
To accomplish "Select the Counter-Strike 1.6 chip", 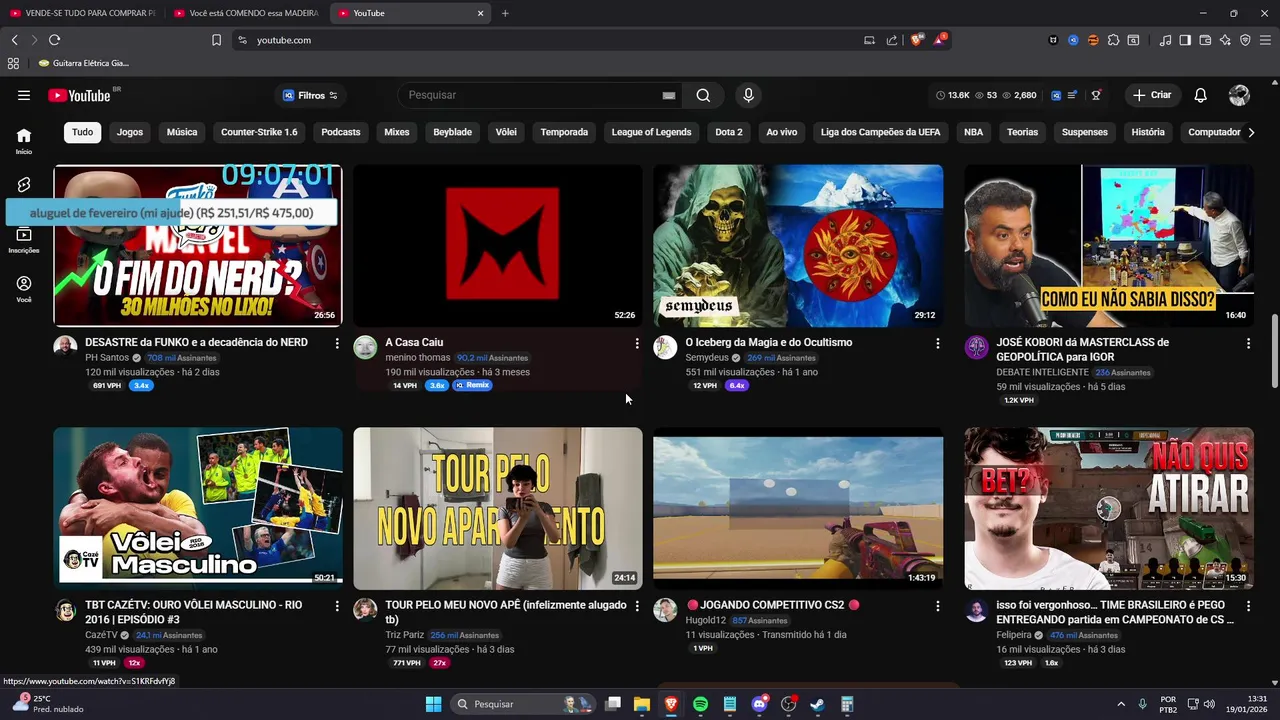I will 259,132.
